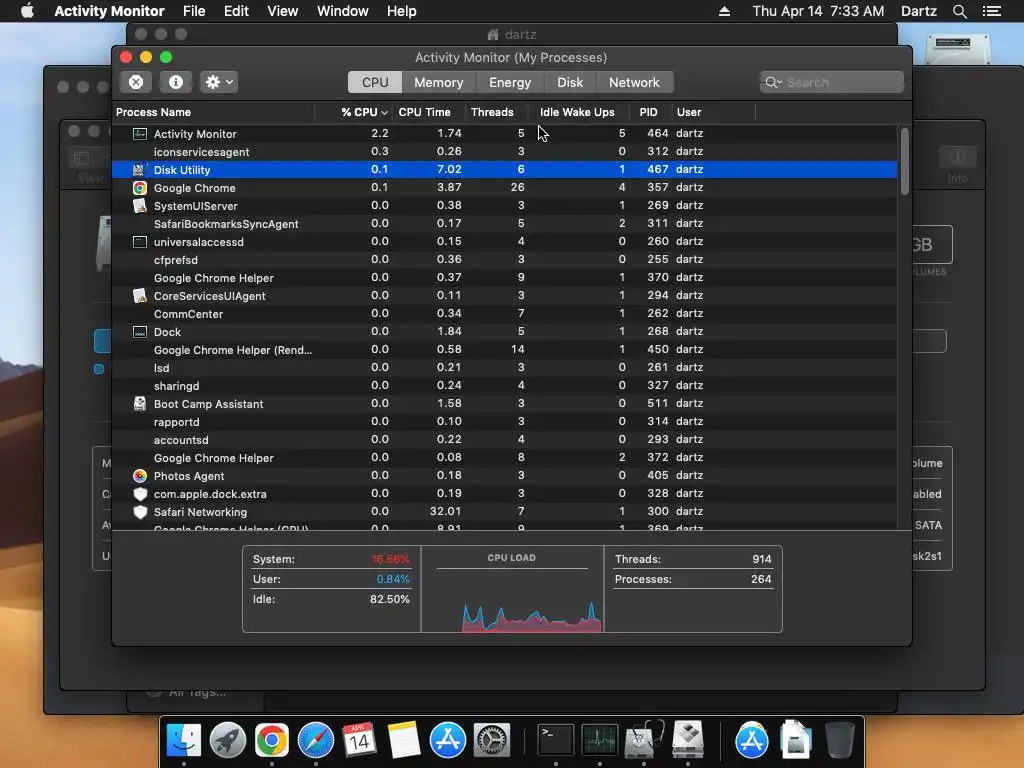Select the sharingd process row
The width and height of the screenshot is (1024, 768).
(505, 385)
